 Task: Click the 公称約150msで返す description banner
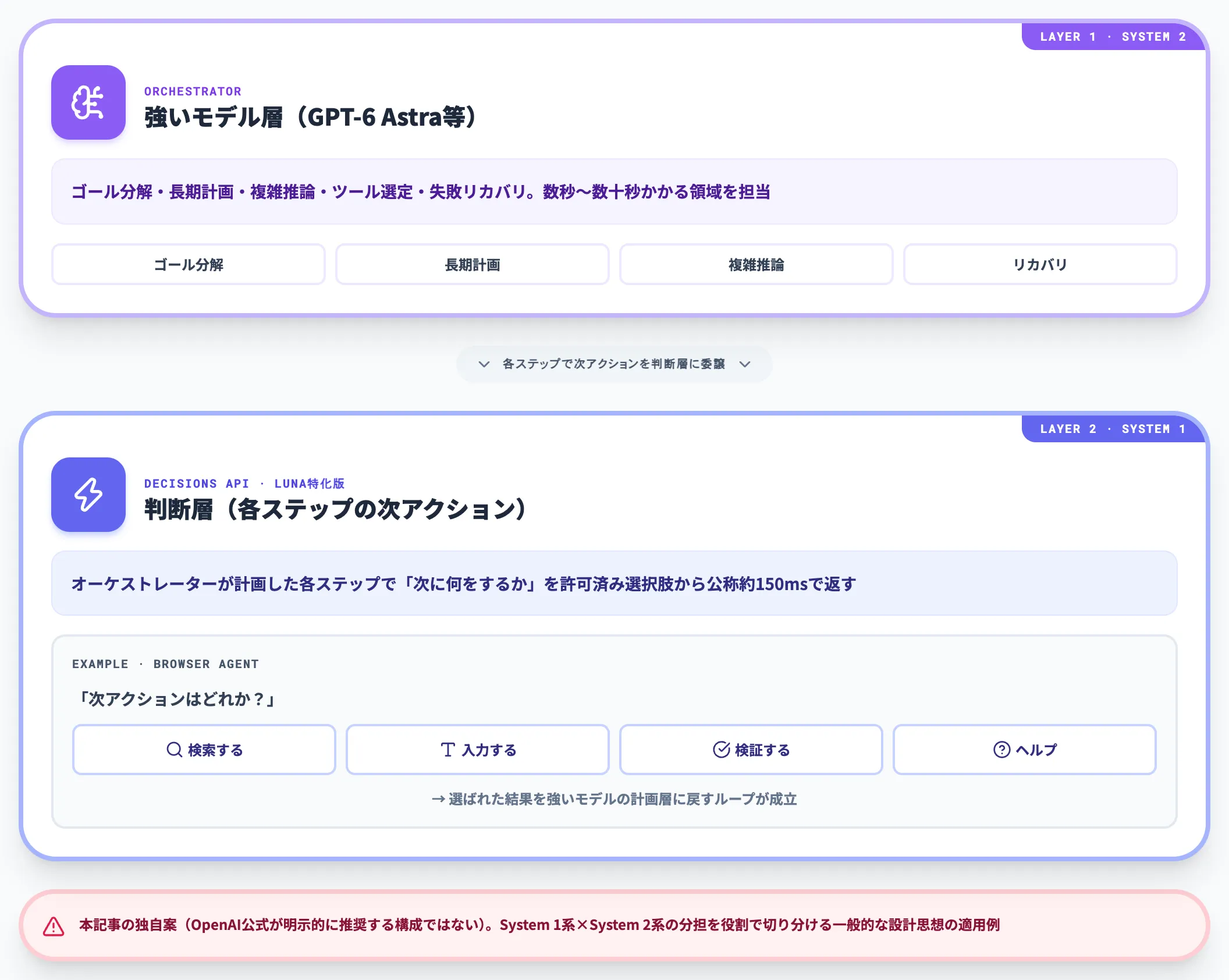coord(614,584)
